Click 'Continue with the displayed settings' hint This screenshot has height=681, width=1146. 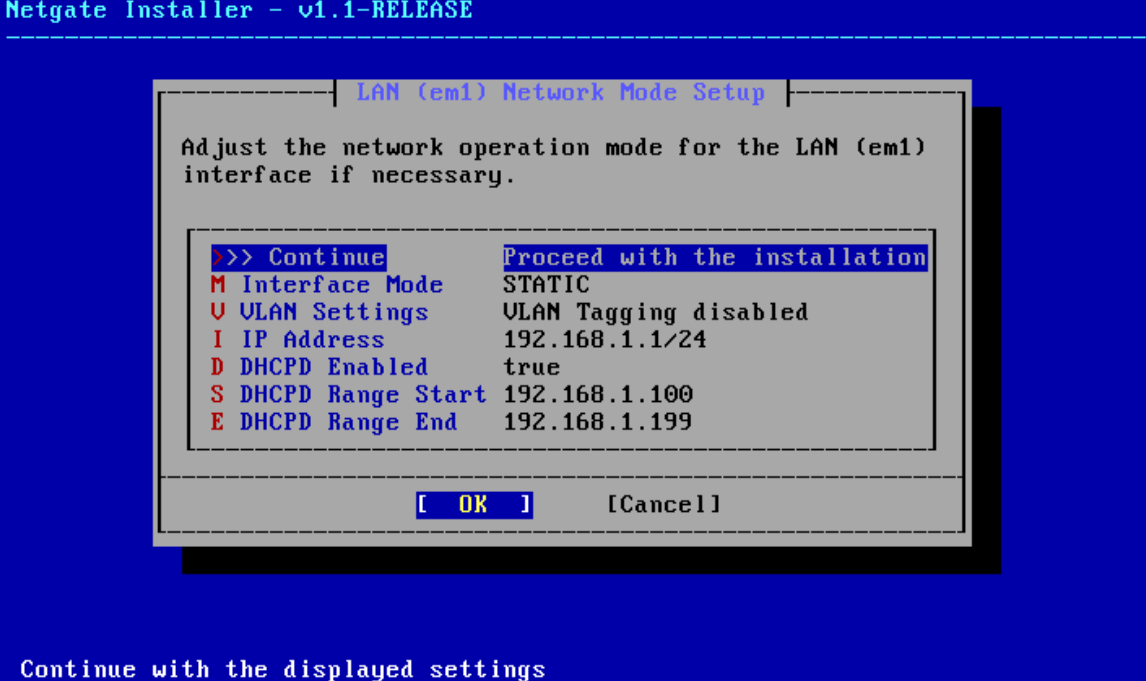coord(283,669)
